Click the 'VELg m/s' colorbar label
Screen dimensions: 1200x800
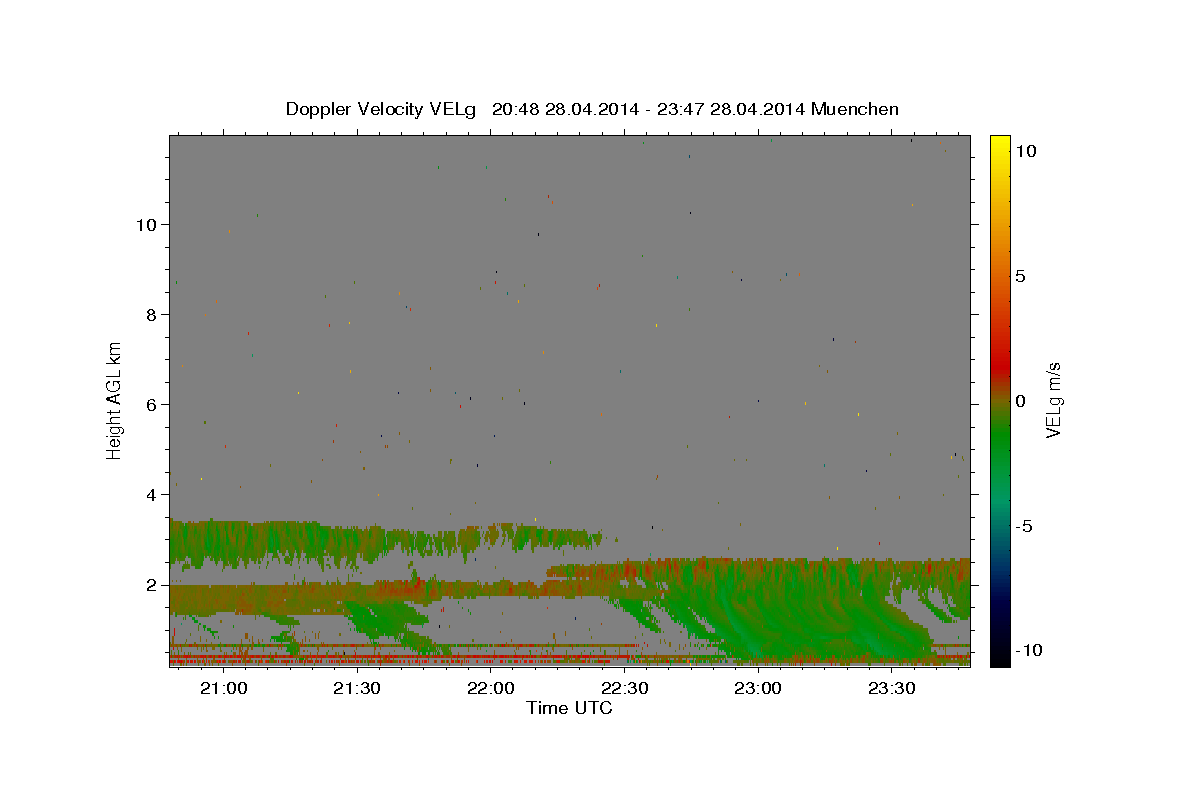[1053, 400]
